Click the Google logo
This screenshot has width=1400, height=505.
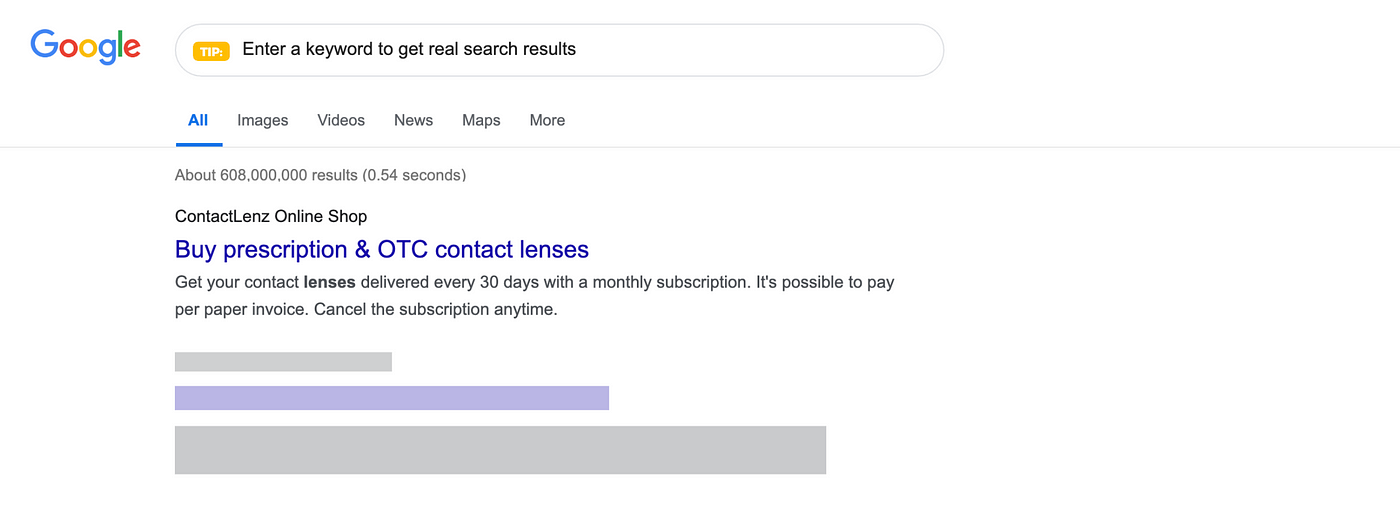[85, 46]
